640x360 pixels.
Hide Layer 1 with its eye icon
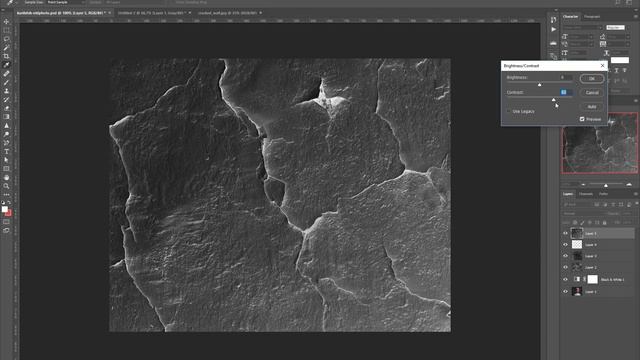tap(565, 291)
